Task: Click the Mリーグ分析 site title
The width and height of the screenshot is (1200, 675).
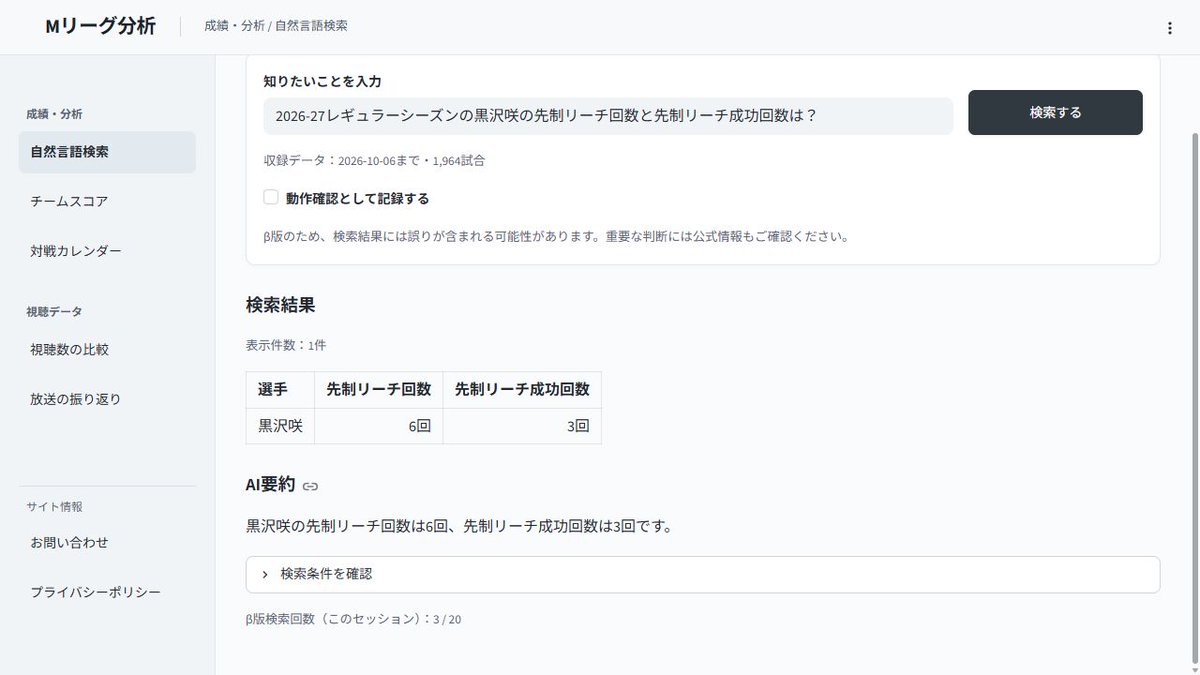Action: (x=100, y=27)
